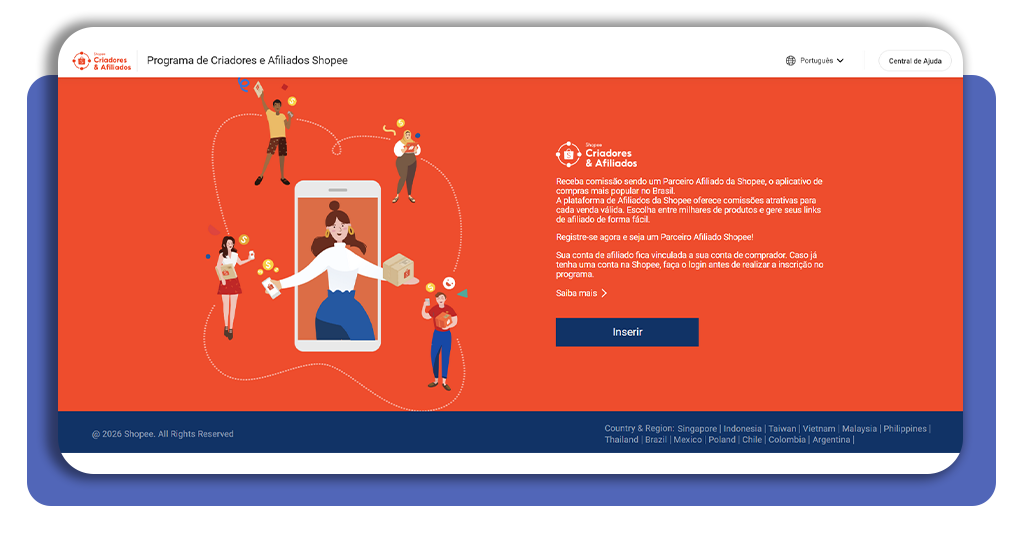
Task: Select Indonesia in Country & Region
Action: point(742,429)
